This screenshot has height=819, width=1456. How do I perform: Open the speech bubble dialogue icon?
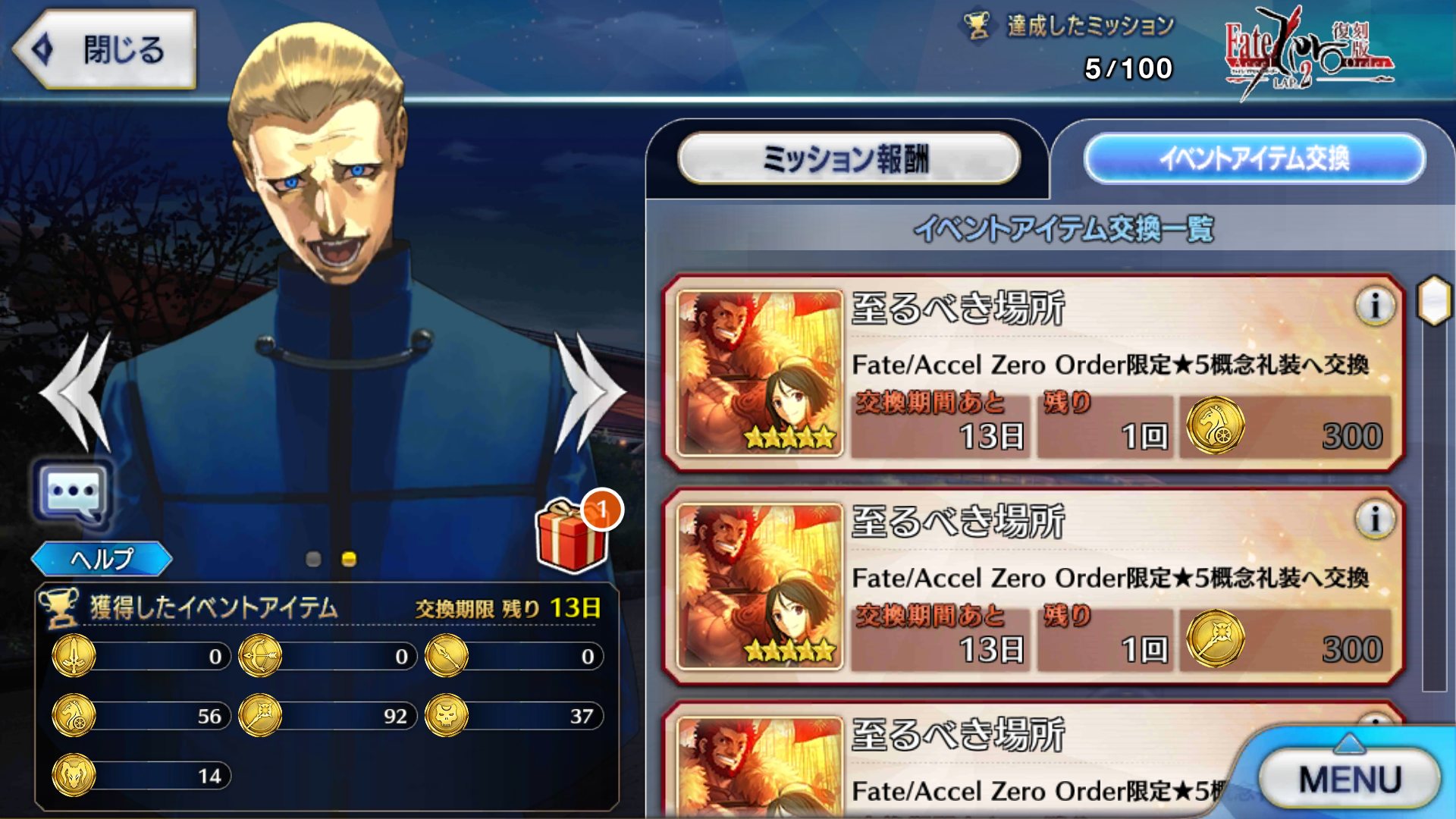72,493
